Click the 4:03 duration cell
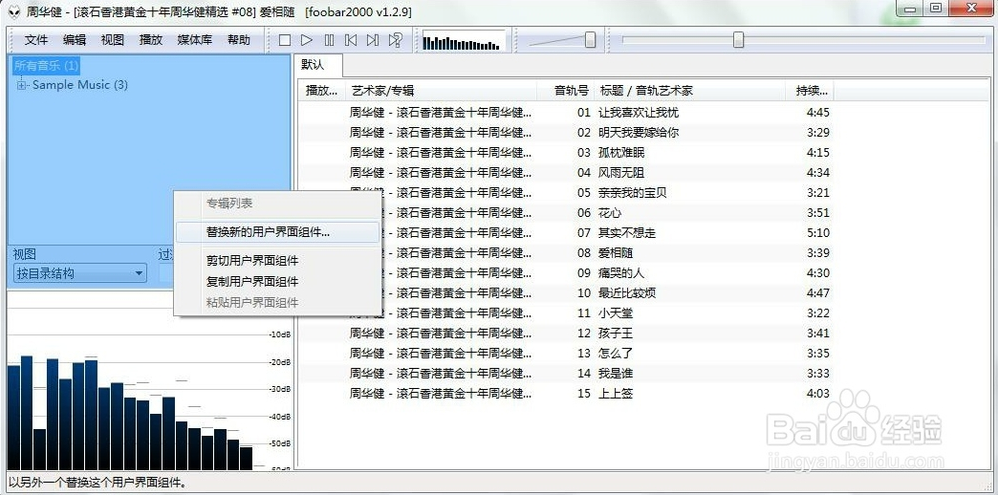The height and width of the screenshot is (495, 998). [818, 393]
